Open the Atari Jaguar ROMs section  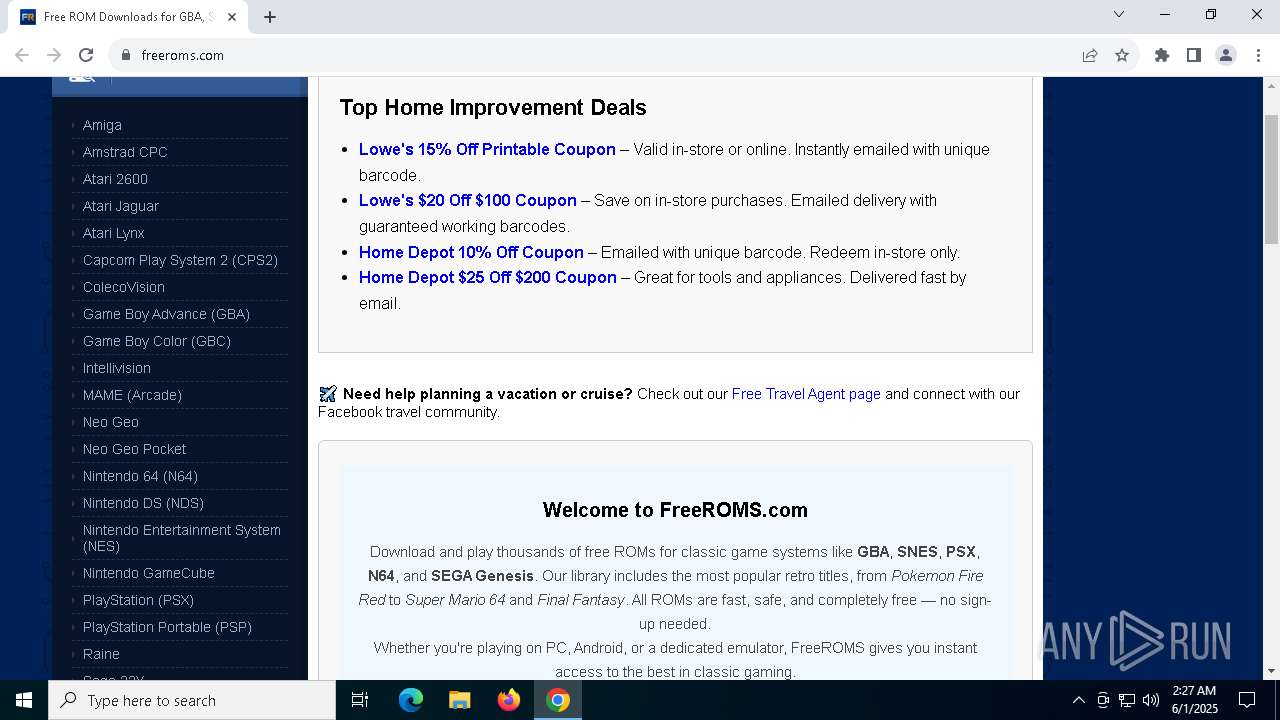click(121, 206)
